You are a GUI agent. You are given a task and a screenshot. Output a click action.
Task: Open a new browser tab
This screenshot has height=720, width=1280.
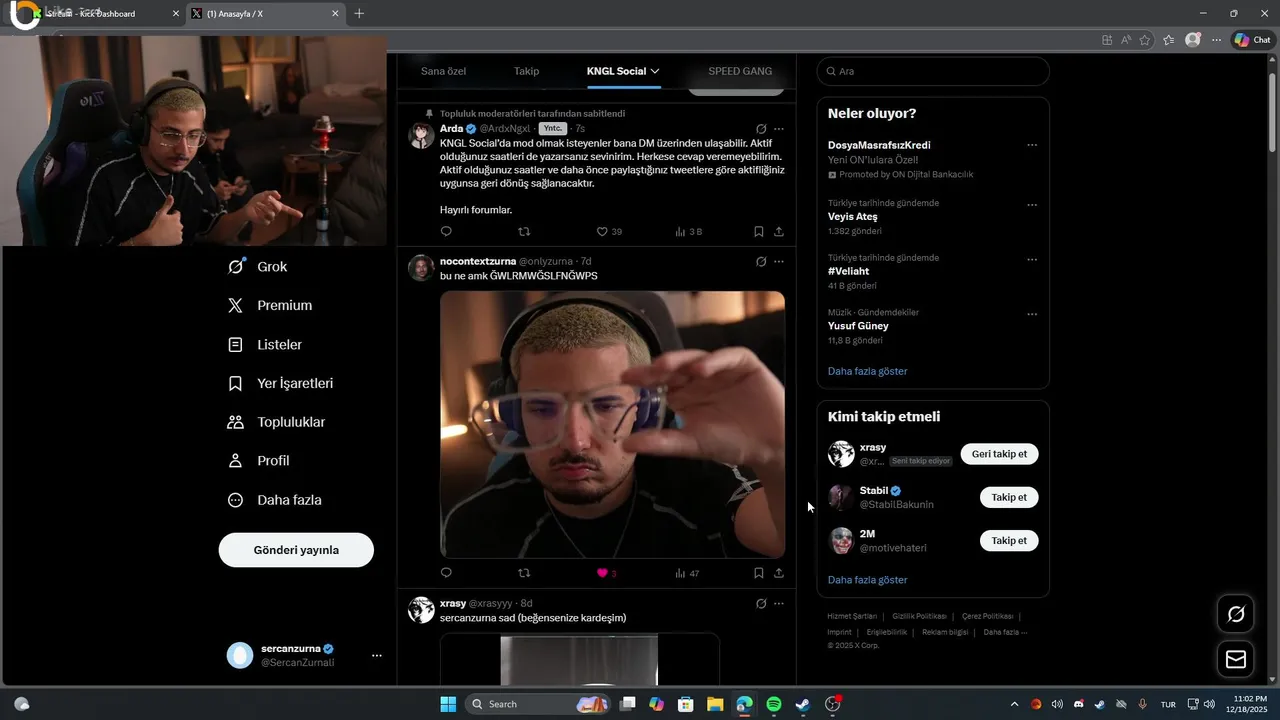tap(359, 14)
